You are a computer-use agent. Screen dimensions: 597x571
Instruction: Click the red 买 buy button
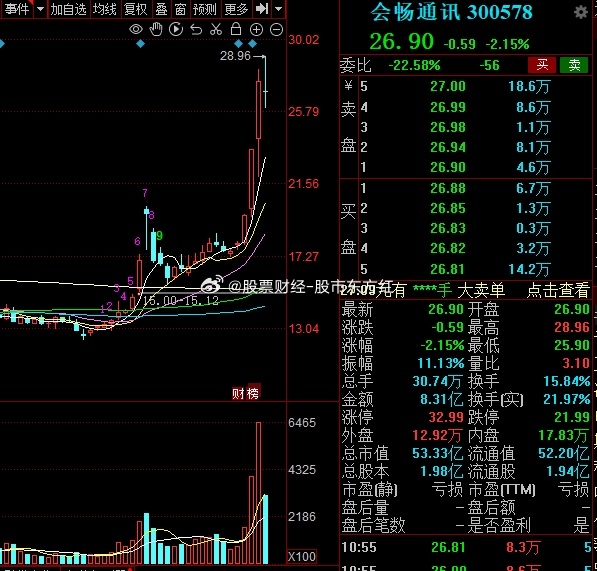coord(542,65)
